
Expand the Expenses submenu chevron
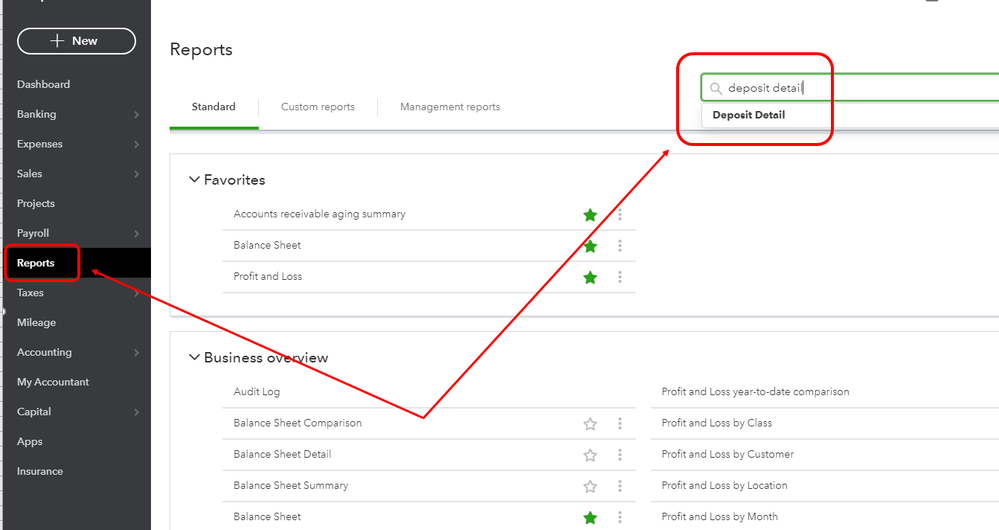tap(136, 145)
